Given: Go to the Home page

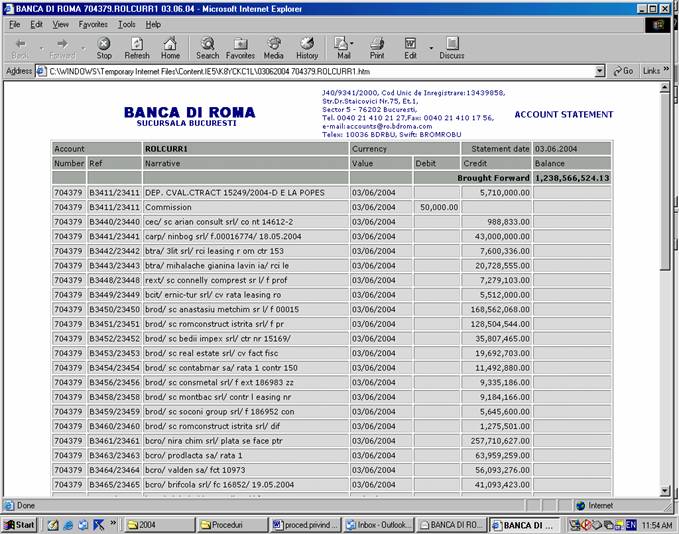Looking at the screenshot, I should pyautogui.click(x=170, y=48).
